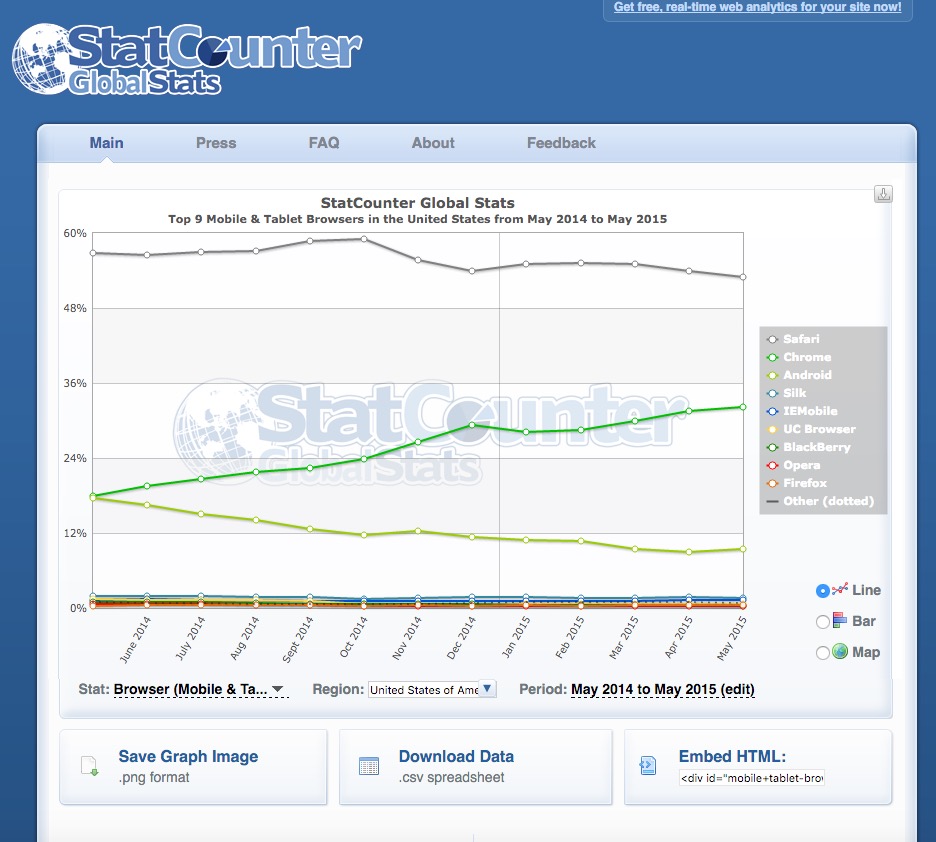936x842 pixels.
Task: Click the BlackBerry legend marker
Action: tap(772, 447)
